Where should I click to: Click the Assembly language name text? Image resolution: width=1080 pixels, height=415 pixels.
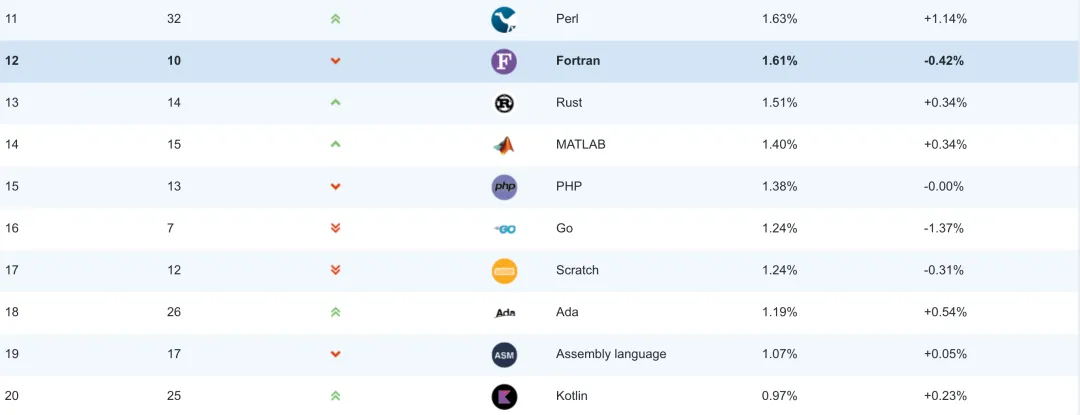click(x=610, y=354)
